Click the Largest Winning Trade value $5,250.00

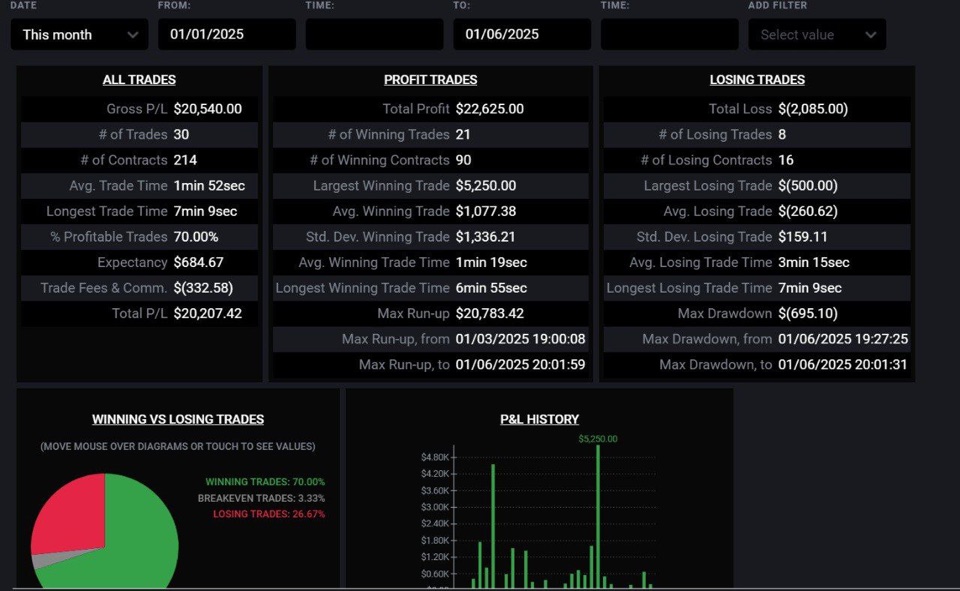pyautogui.click(x=486, y=186)
